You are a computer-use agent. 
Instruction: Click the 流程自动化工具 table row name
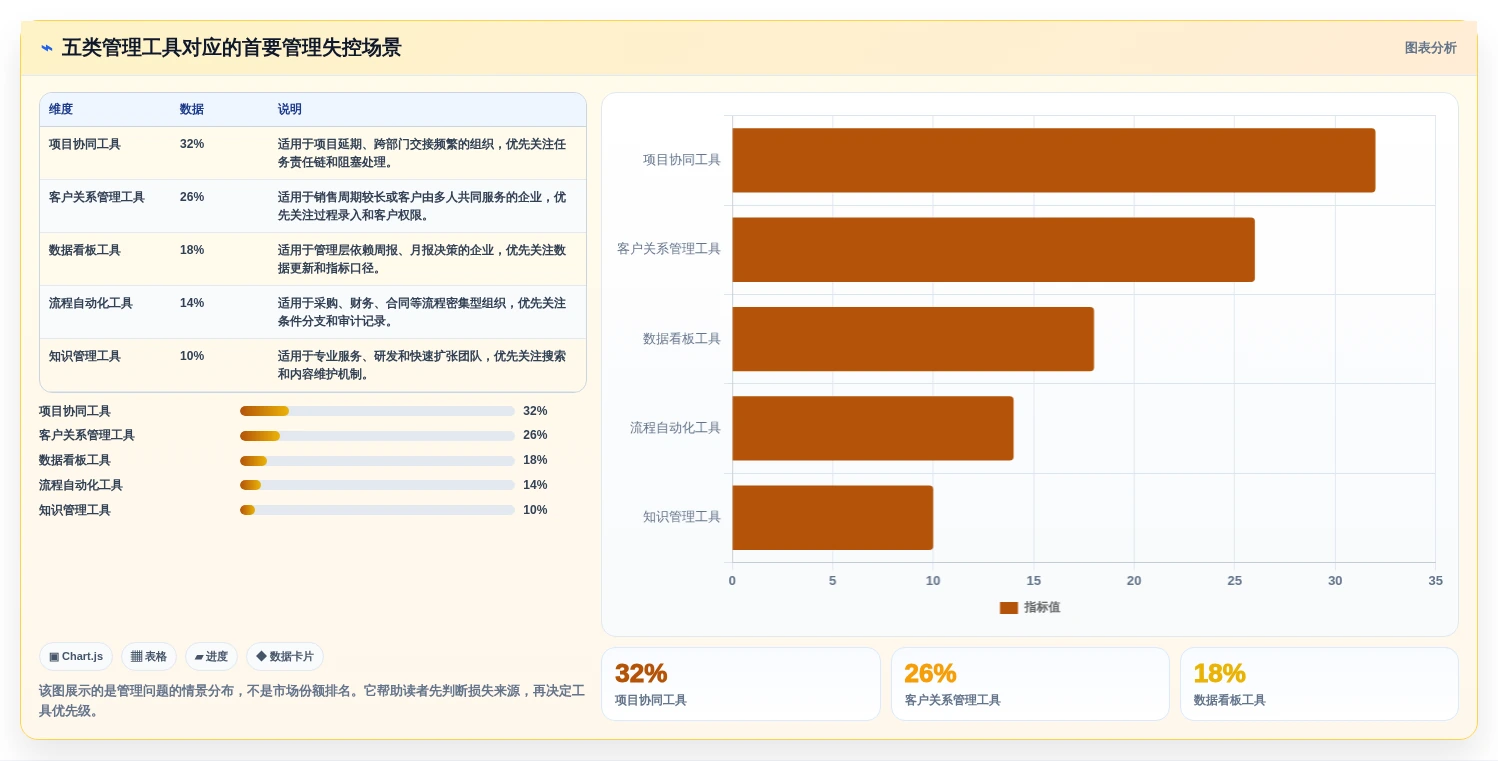pos(91,303)
